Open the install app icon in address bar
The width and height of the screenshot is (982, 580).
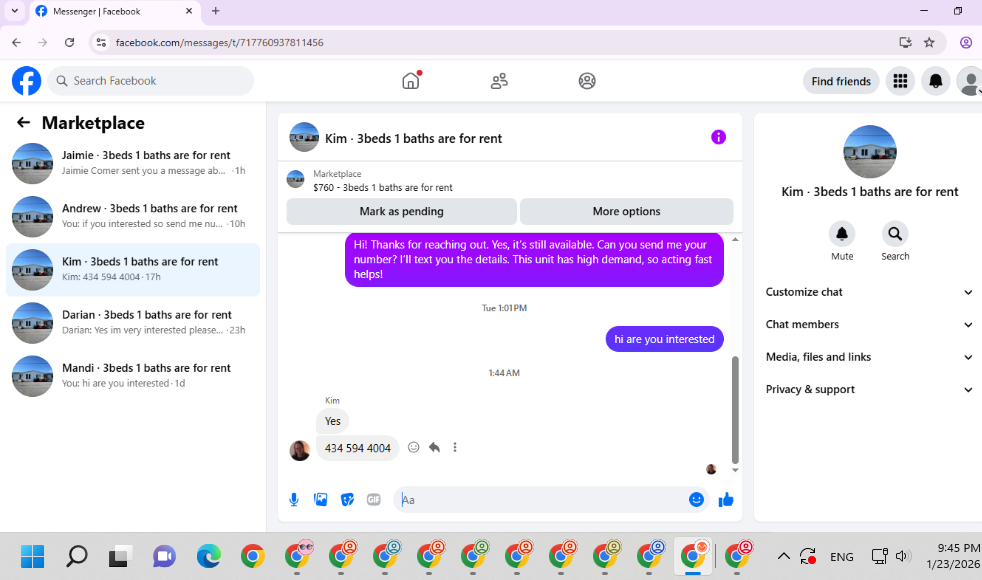[905, 43]
